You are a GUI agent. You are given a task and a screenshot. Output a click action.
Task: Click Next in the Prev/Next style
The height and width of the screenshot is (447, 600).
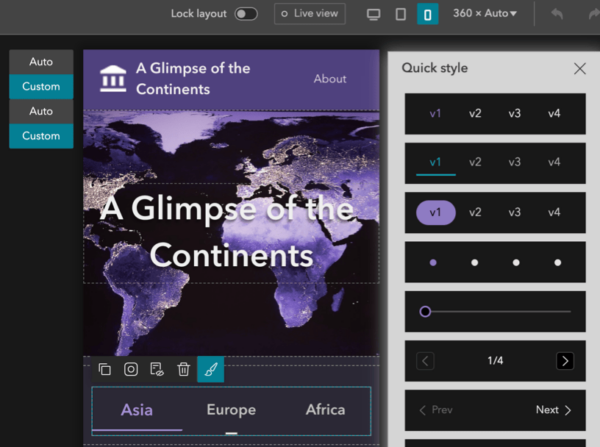pos(554,410)
